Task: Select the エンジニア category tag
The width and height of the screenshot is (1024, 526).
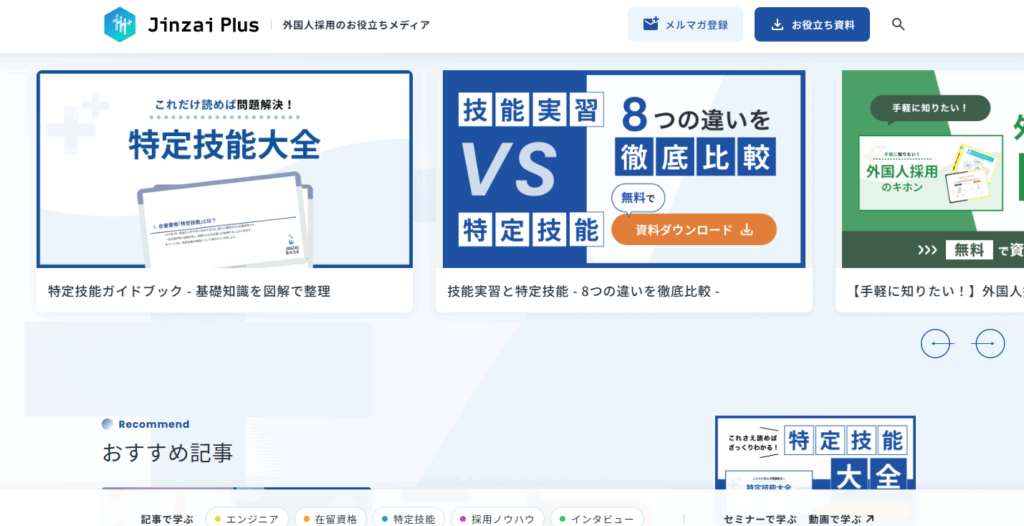Action: (x=247, y=519)
